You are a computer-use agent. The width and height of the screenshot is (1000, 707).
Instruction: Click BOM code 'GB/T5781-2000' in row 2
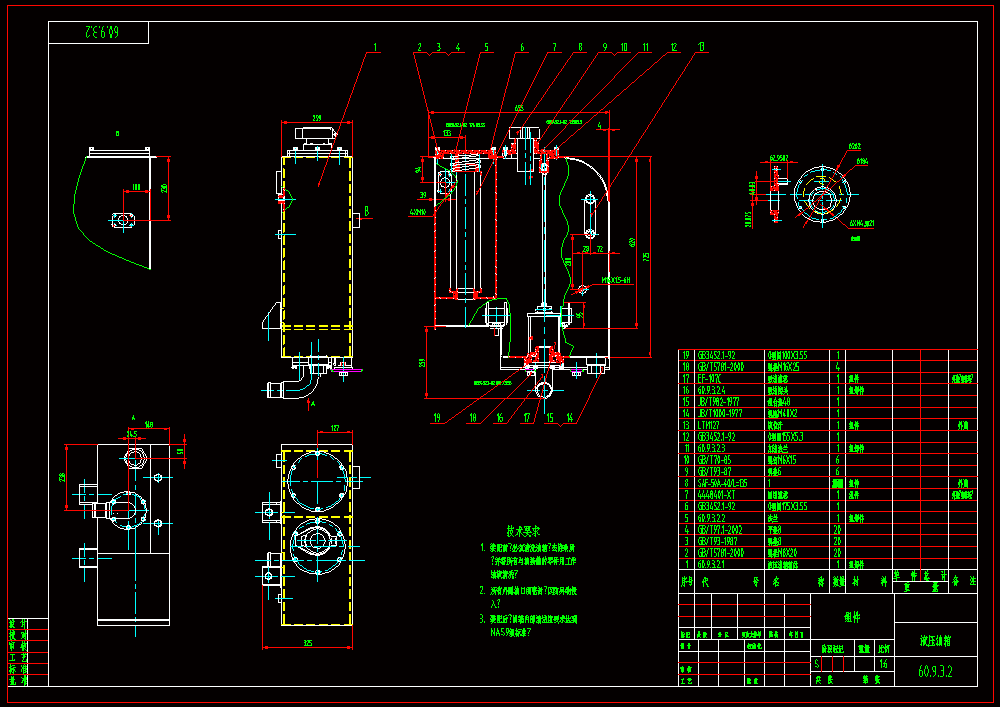[719, 553]
